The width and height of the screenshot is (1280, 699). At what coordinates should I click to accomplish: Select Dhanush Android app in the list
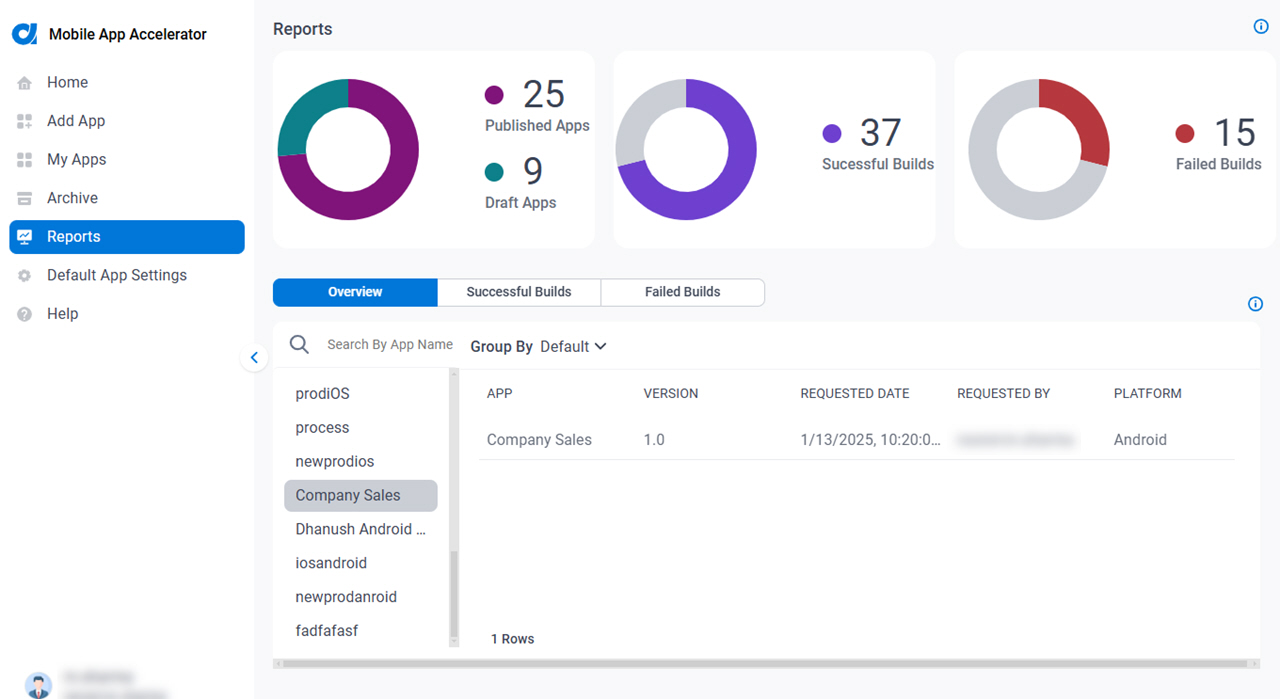tap(361, 529)
